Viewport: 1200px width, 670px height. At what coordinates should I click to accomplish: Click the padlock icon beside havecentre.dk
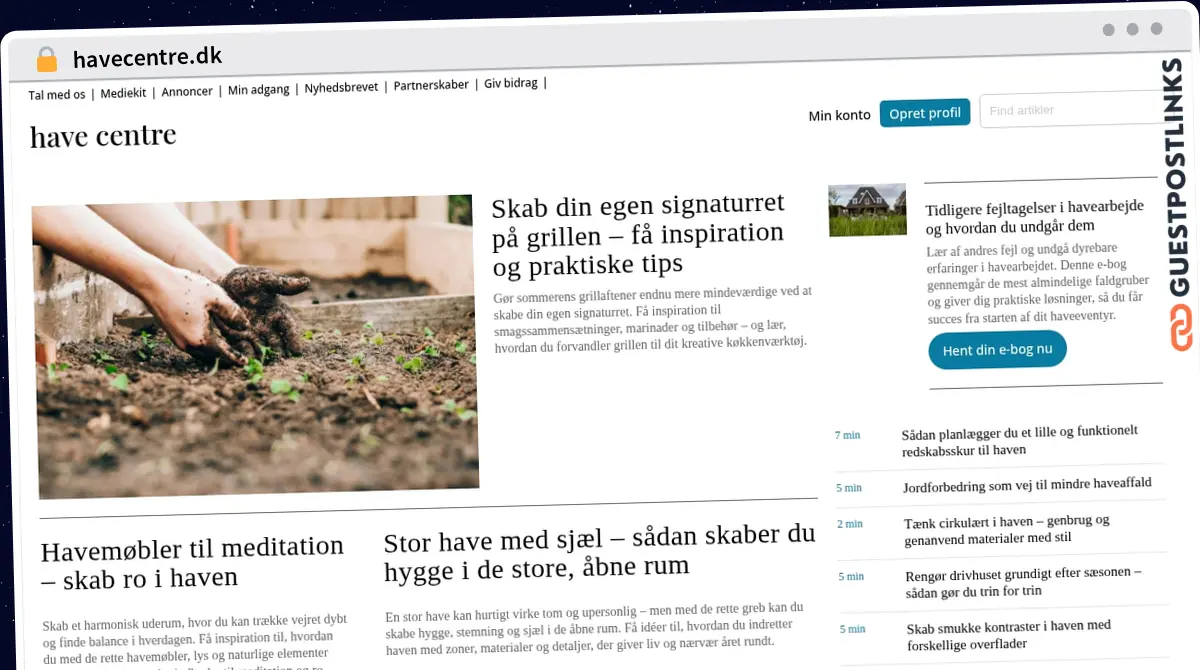click(46, 59)
